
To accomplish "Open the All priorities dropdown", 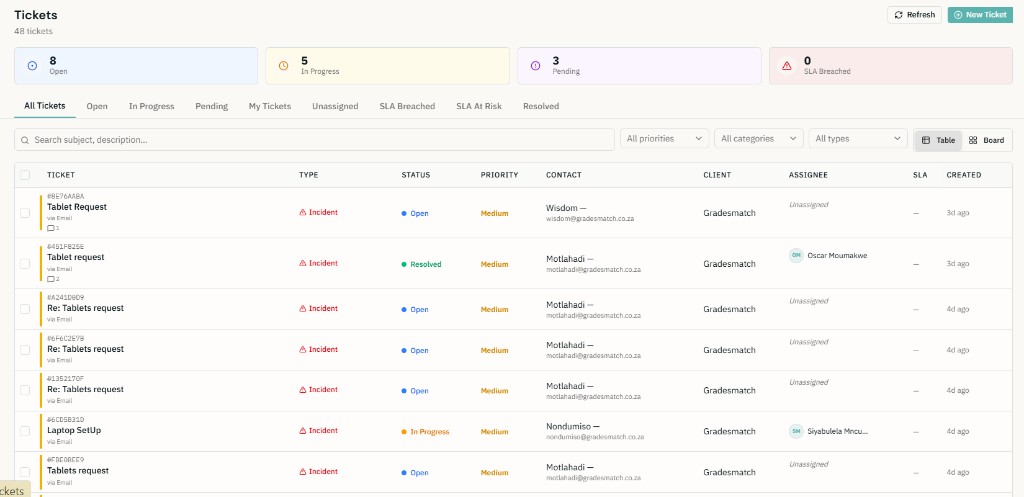I will pyautogui.click(x=664, y=138).
